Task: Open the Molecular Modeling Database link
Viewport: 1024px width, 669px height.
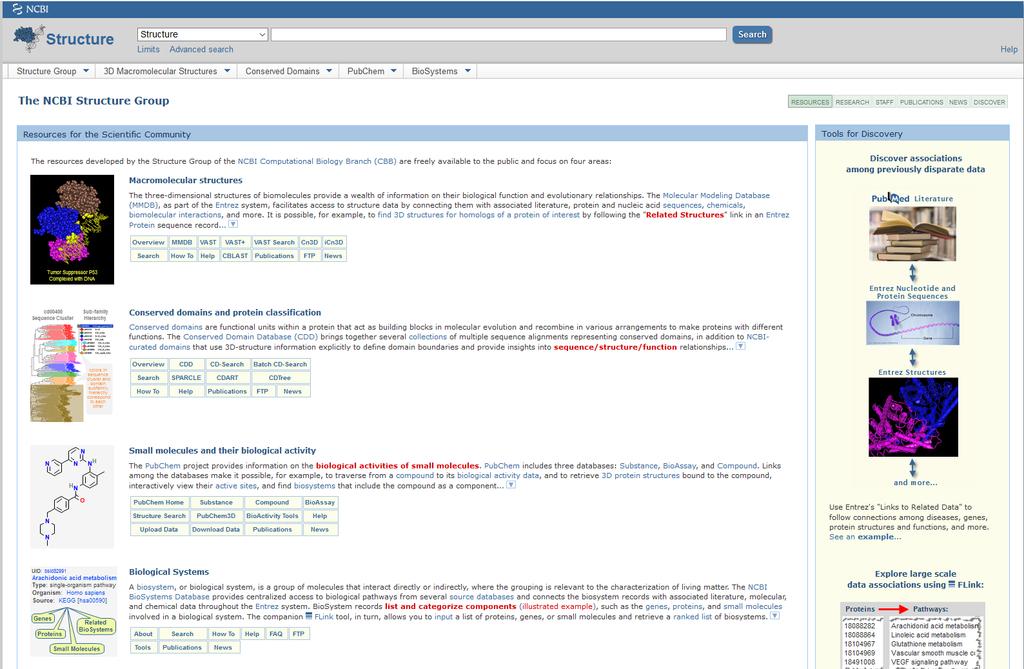Action: [x=716, y=195]
